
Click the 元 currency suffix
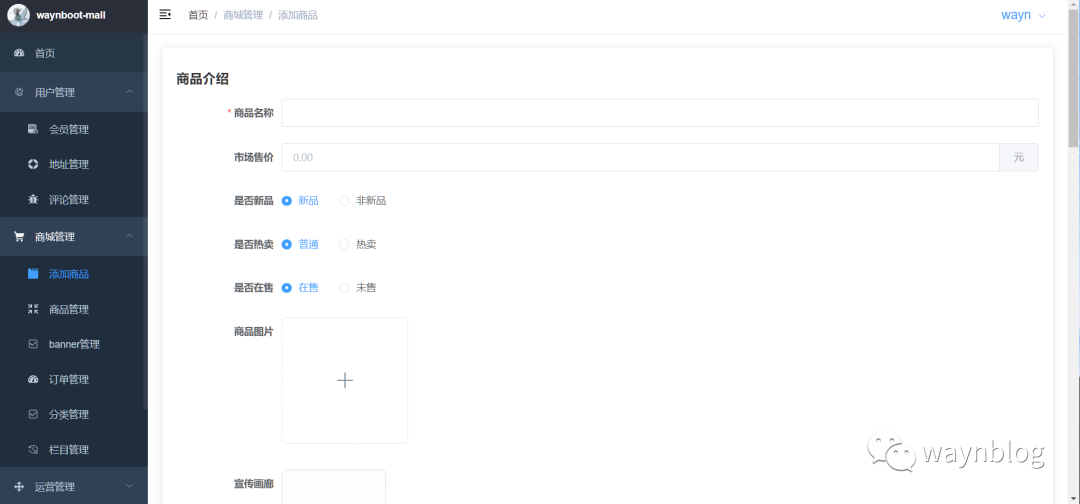click(x=1019, y=157)
